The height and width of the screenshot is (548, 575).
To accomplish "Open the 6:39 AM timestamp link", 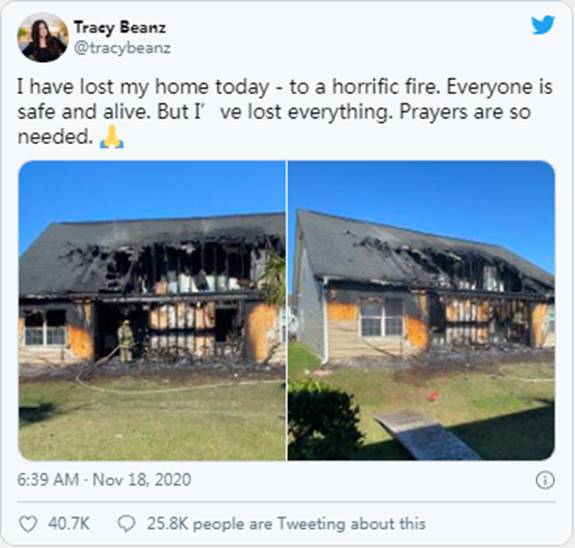I will tap(48, 480).
